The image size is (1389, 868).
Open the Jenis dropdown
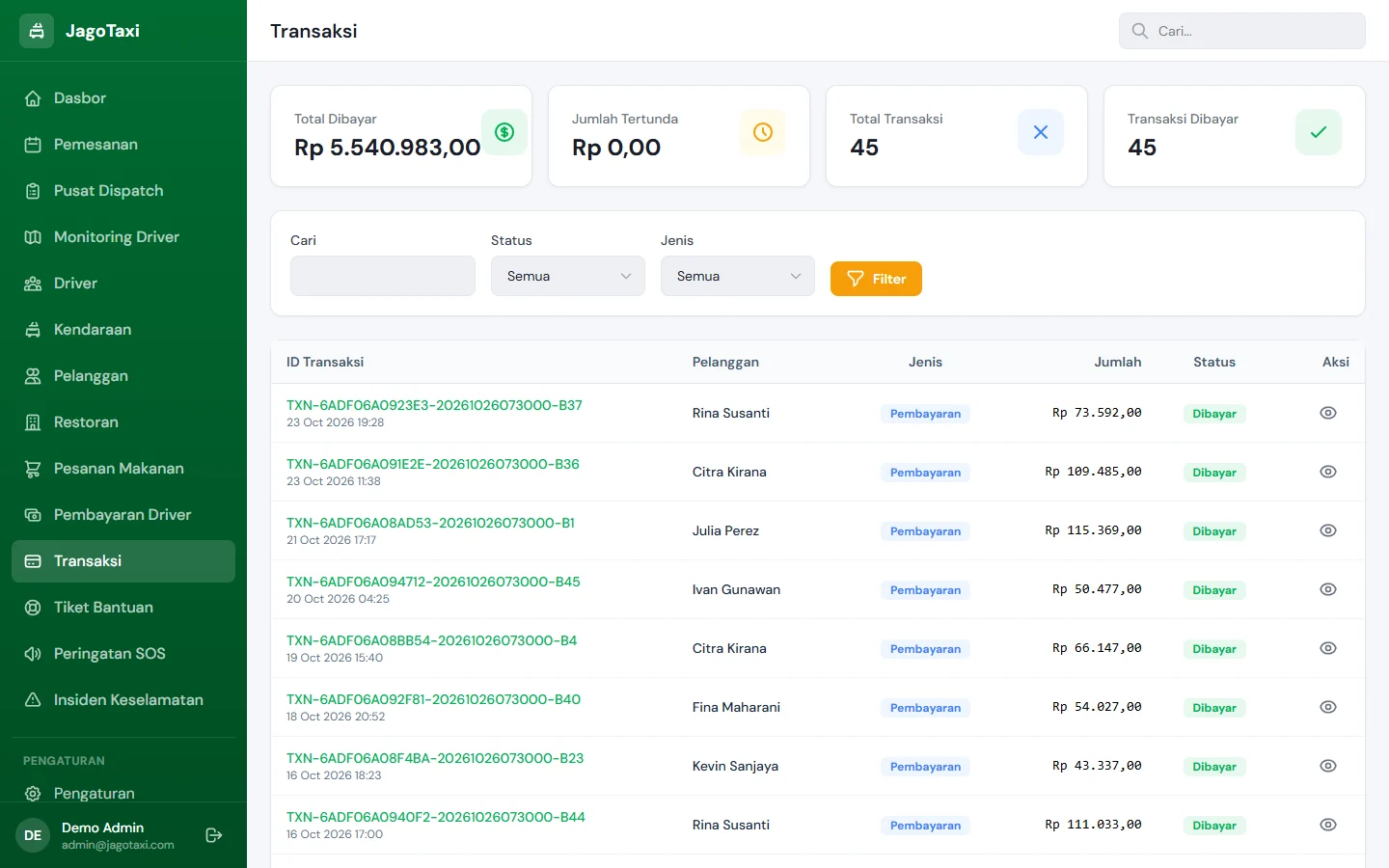738,276
